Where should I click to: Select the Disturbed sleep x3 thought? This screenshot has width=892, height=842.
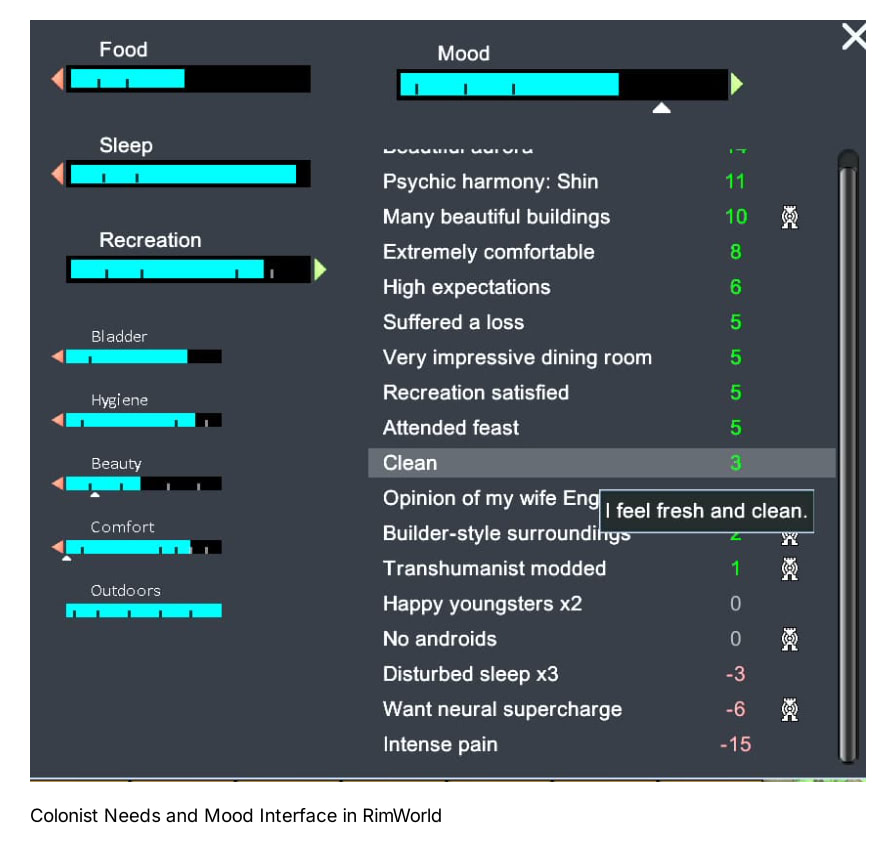tap(470, 674)
